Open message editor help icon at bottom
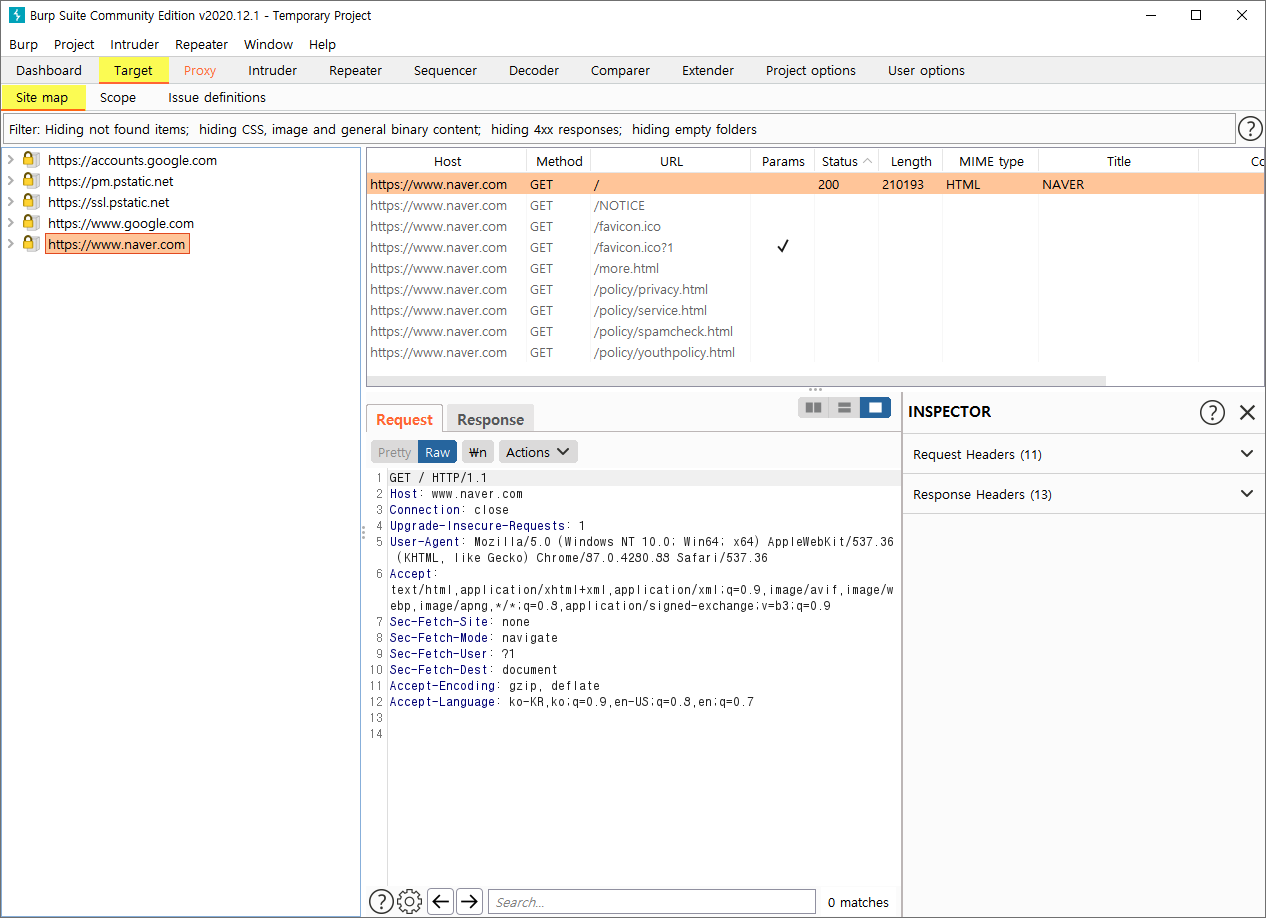 click(381, 901)
